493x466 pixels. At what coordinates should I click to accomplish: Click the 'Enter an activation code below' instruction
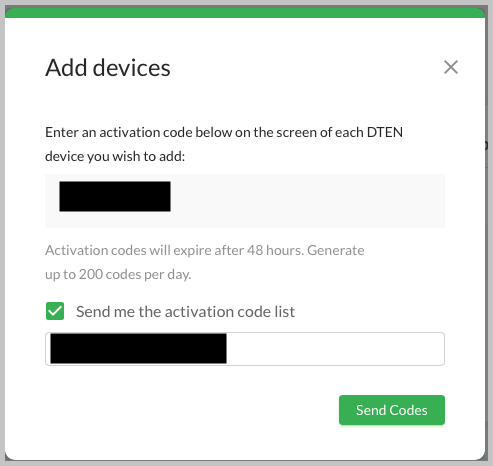point(224,132)
